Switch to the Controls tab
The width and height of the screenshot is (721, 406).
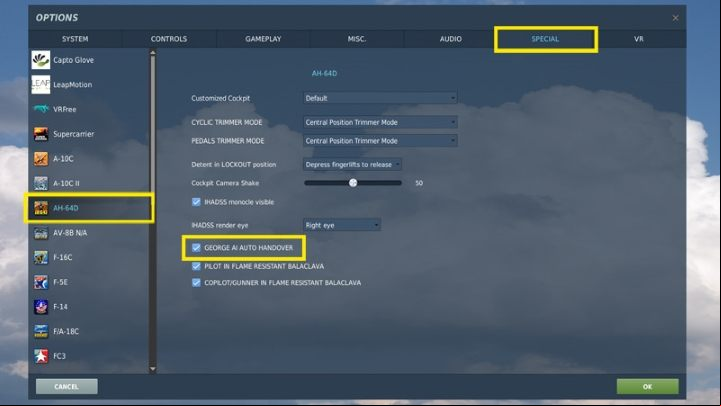[169, 39]
